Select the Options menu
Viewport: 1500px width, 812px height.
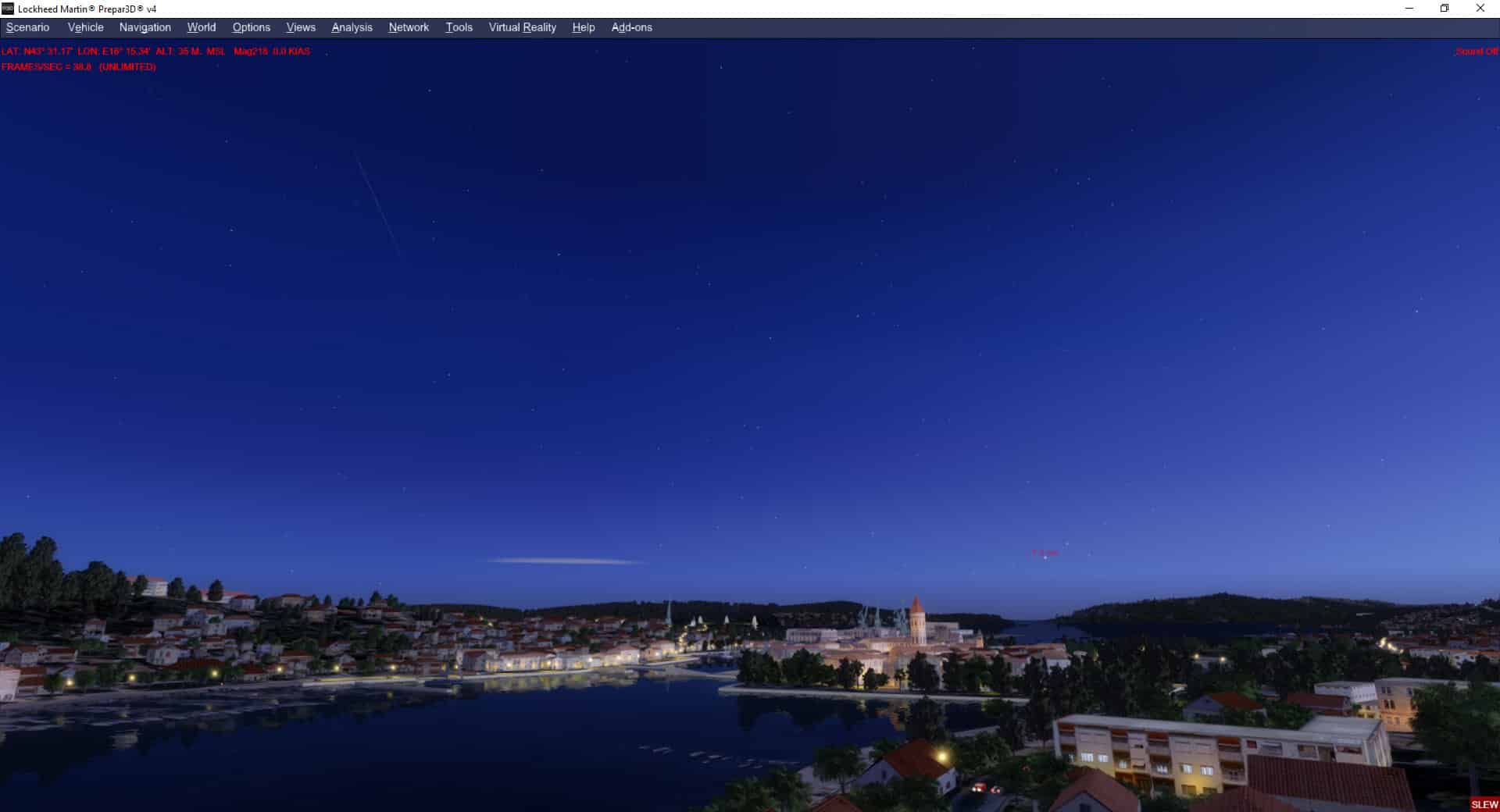click(x=251, y=27)
